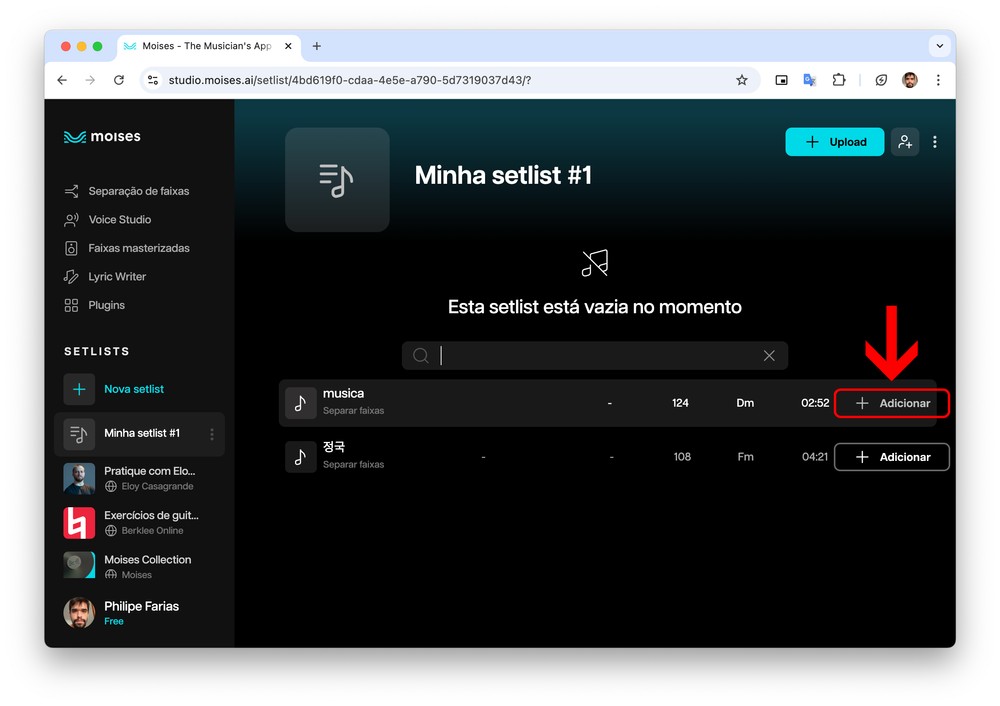Image resolution: width=1000 pixels, height=706 pixels.
Task: Click the toolbar extension icon beside the avatar
Action: coord(881,80)
